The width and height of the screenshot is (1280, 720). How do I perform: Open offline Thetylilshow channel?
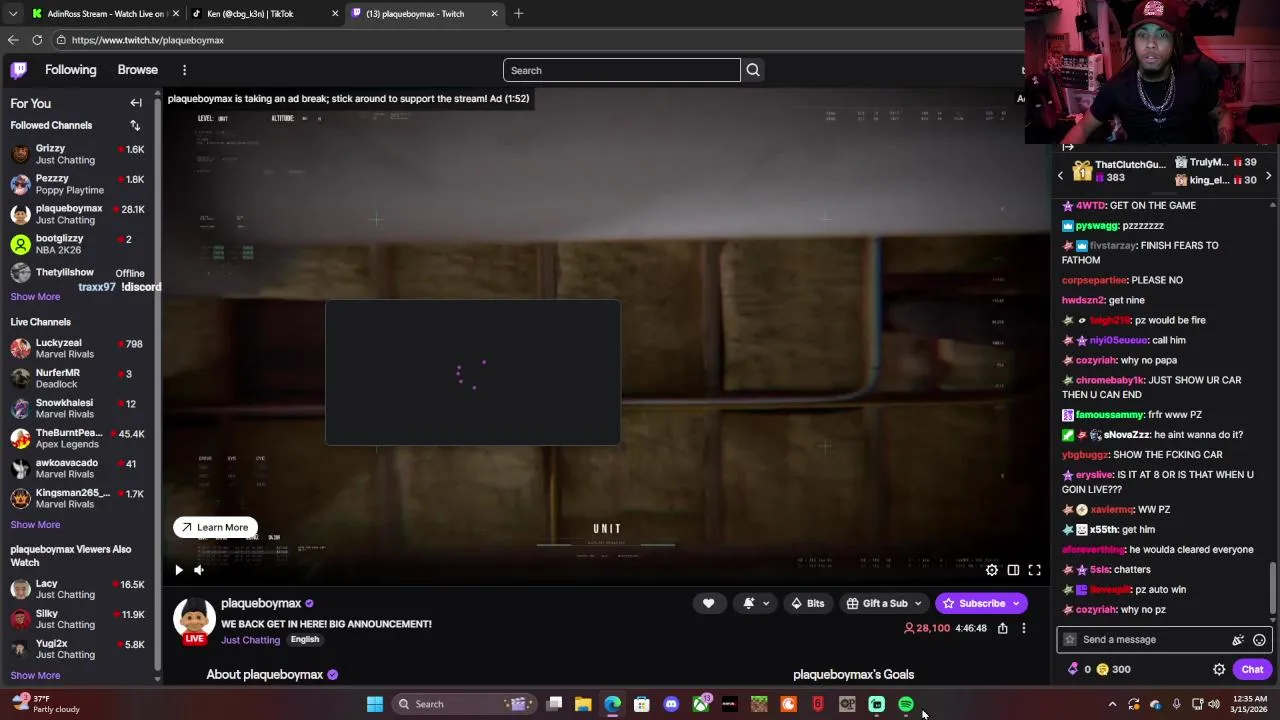(78, 273)
